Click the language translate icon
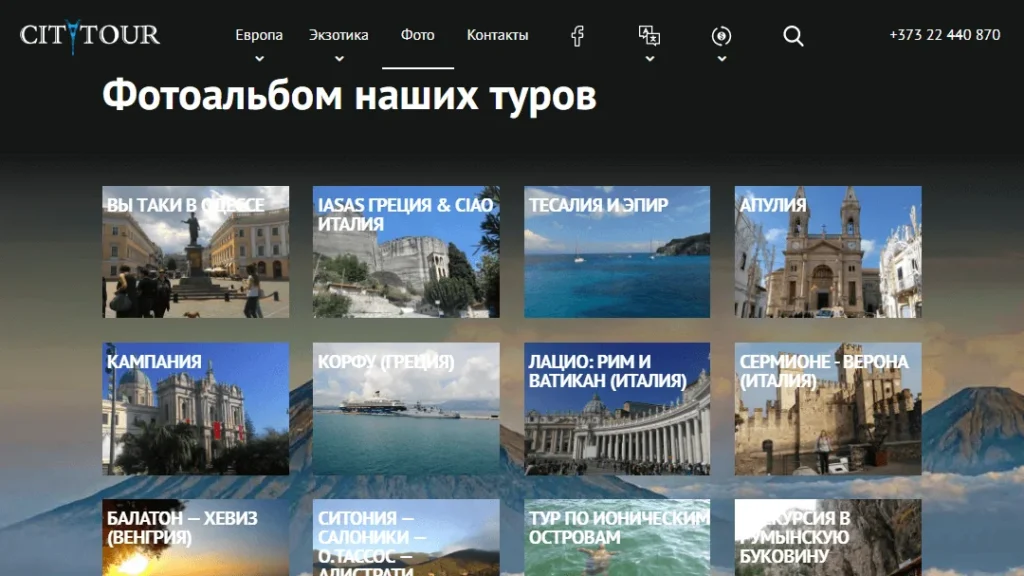 tap(649, 35)
